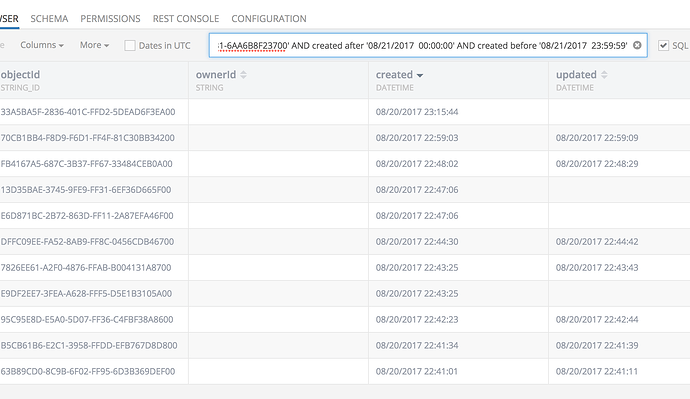The width and height of the screenshot is (690, 399).
Task: Open the More dropdown menu
Action: pyautogui.click(x=94, y=45)
